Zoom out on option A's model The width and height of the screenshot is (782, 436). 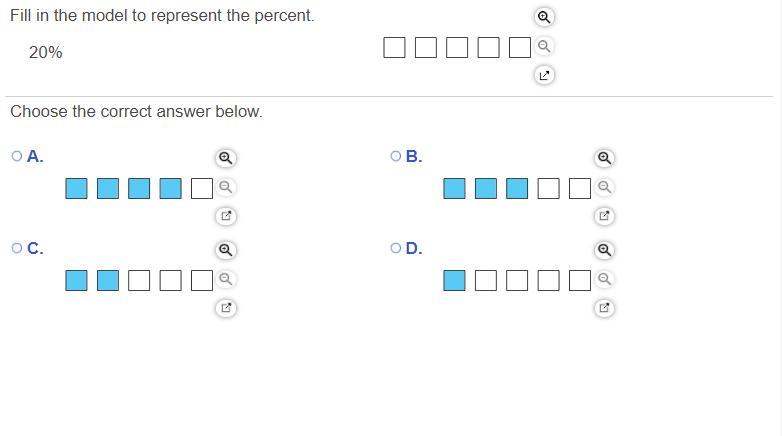[226, 187]
